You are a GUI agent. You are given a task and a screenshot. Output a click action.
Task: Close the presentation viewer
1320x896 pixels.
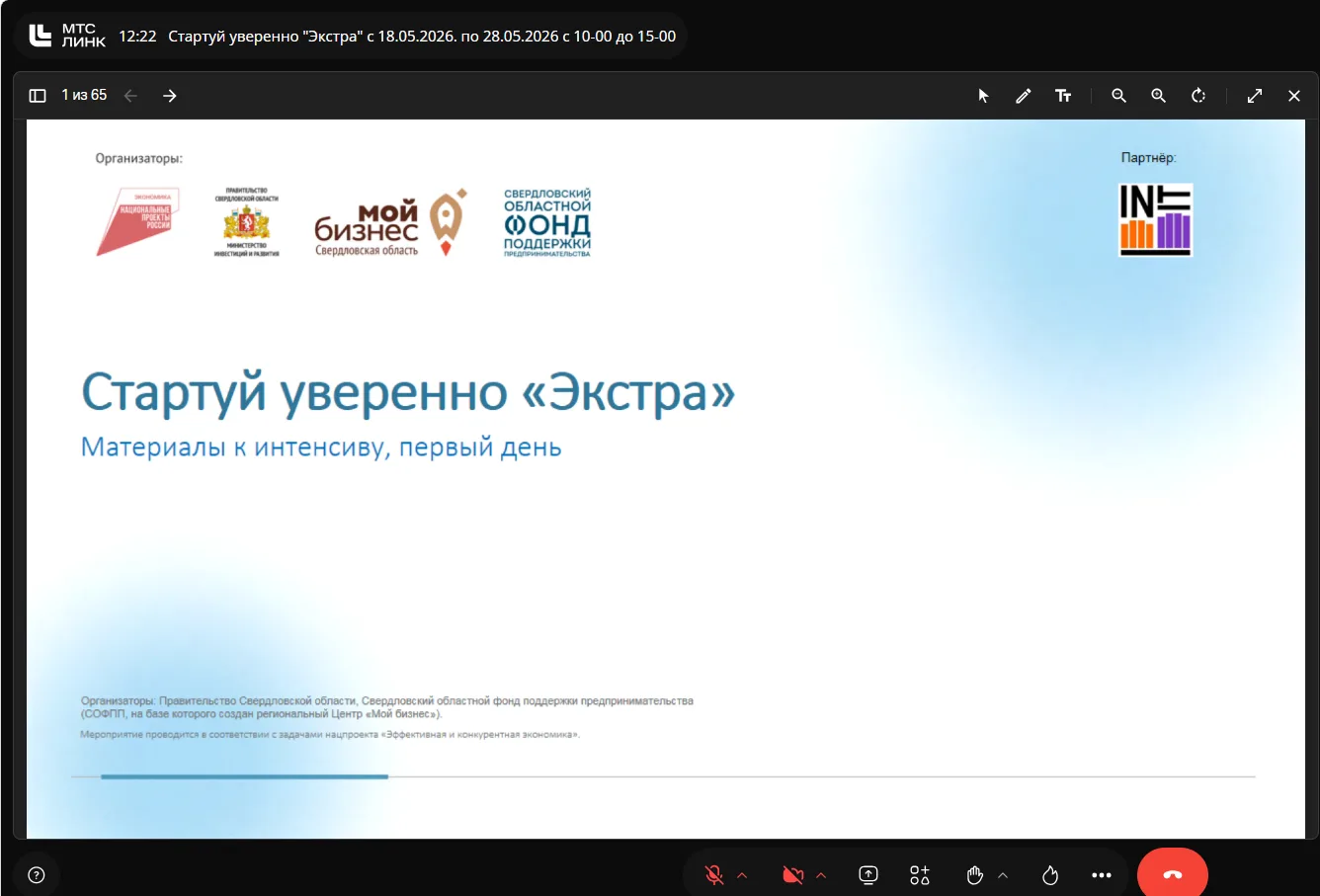pyautogui.click(x=1294, y=96)
